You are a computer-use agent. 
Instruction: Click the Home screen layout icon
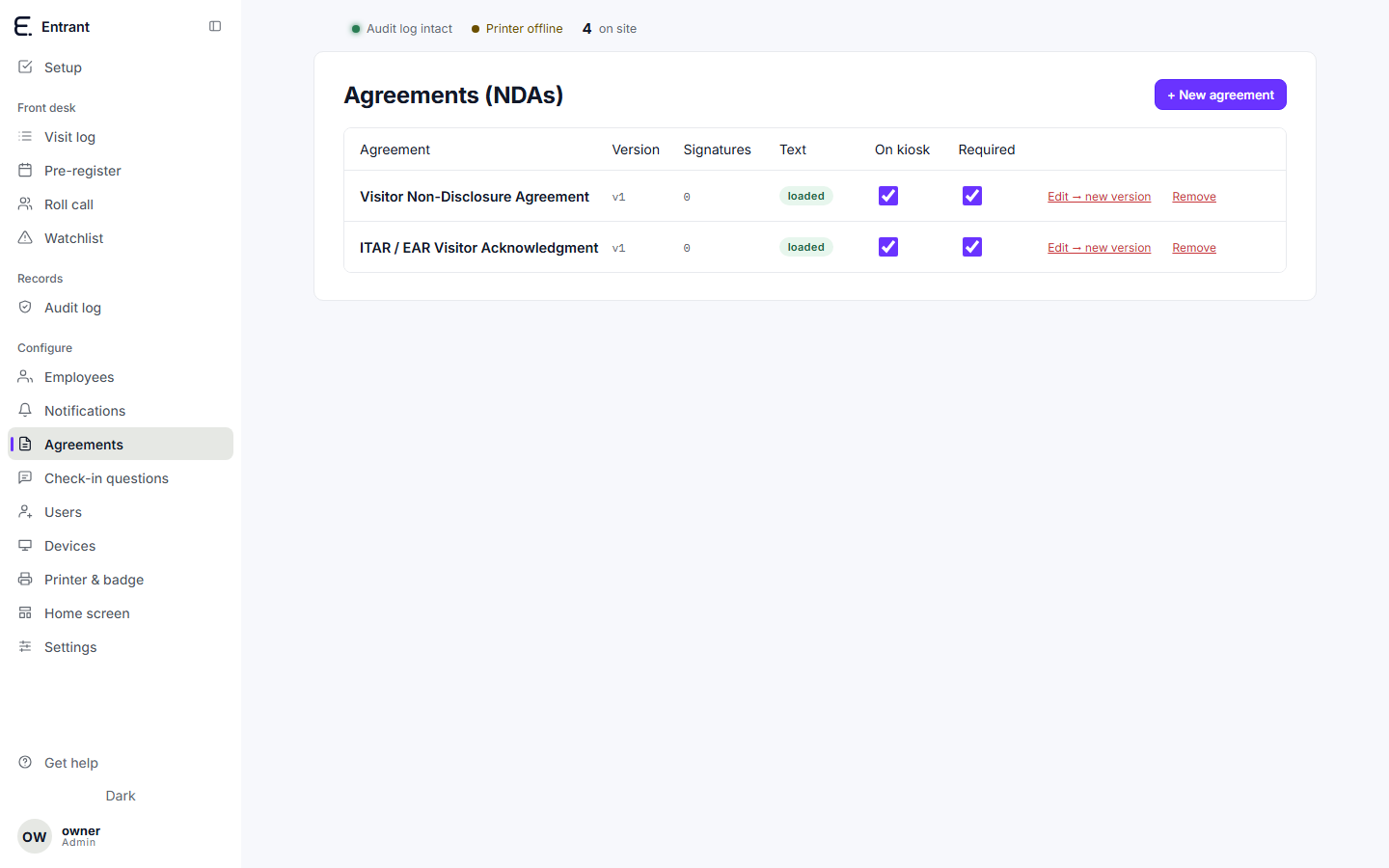point(25,612)
